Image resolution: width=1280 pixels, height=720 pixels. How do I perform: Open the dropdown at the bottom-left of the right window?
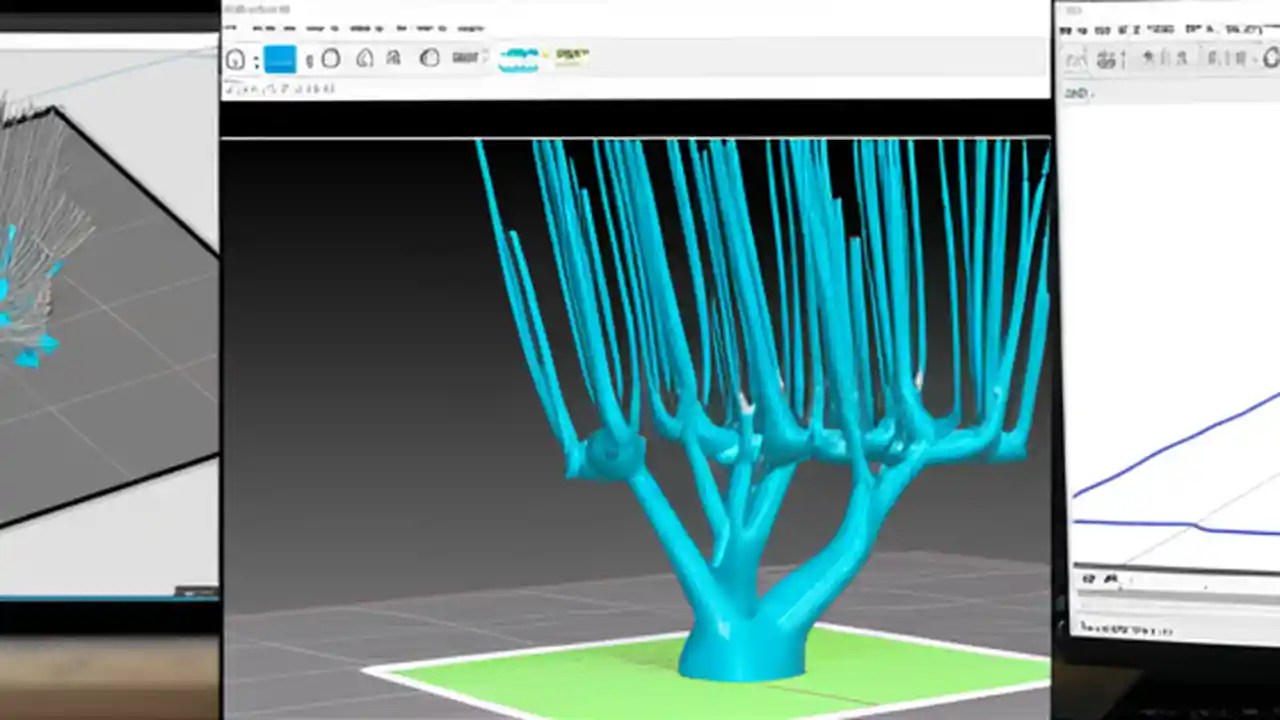[1077, 92]
